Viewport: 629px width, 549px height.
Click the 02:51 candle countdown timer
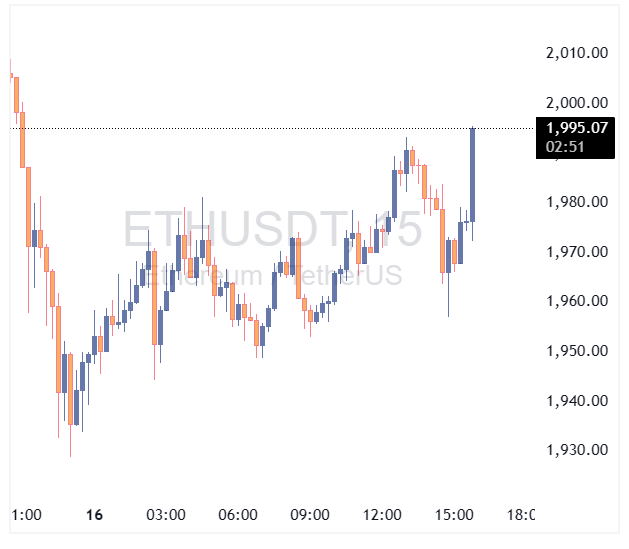coord(562,146)
